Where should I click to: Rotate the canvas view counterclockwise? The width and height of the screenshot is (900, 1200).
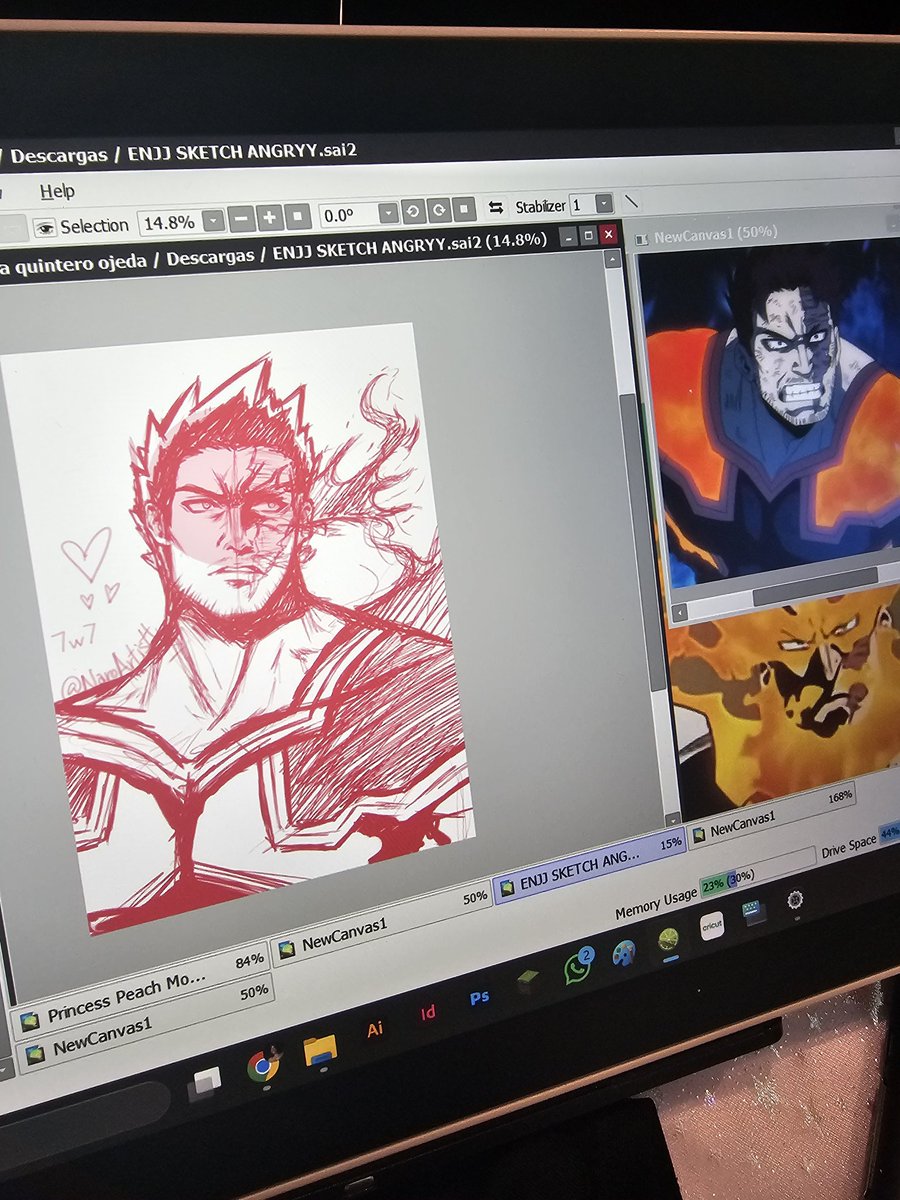[412, 212]
